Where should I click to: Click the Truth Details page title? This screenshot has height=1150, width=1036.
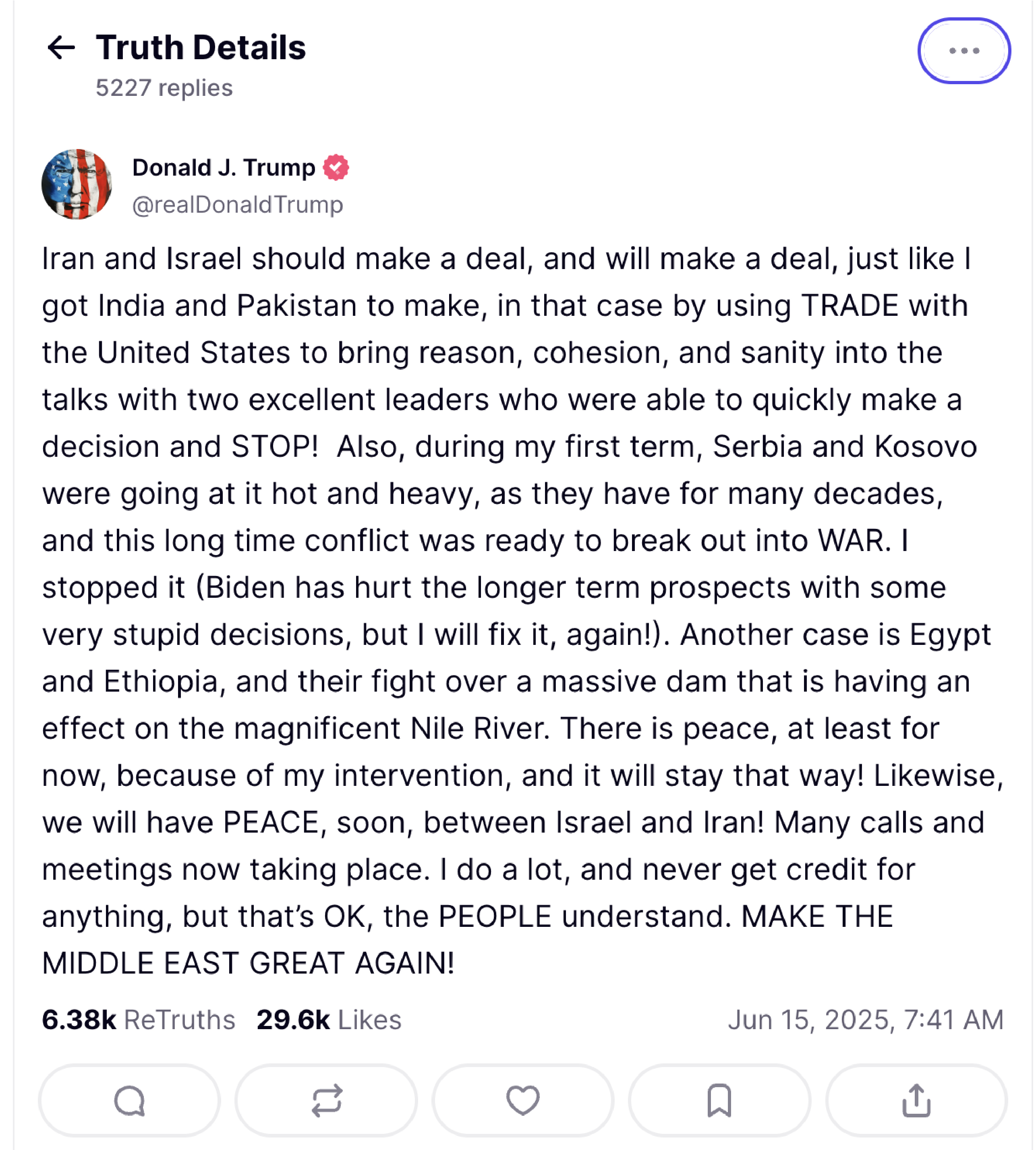click(x=200, y=47)
